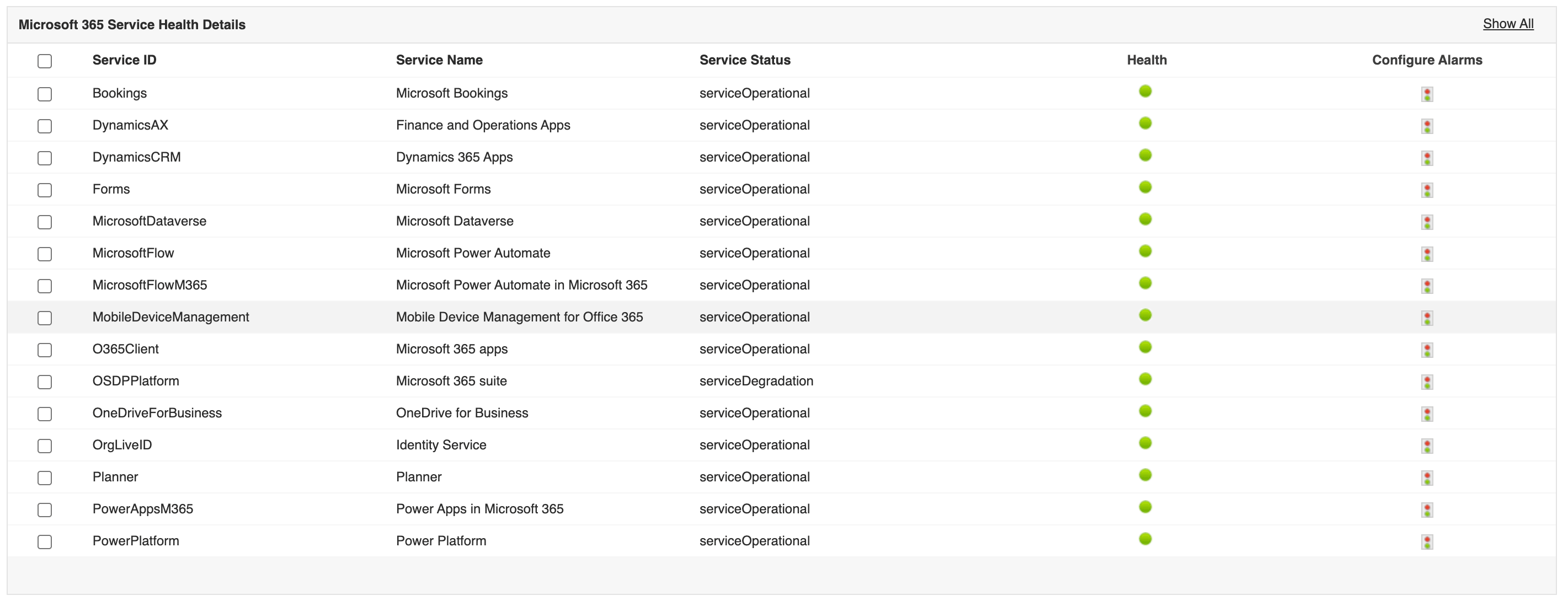Click health status icon for OSDPPlatform
This screenshot has height=601, width=1568.
click(1145, 379)
